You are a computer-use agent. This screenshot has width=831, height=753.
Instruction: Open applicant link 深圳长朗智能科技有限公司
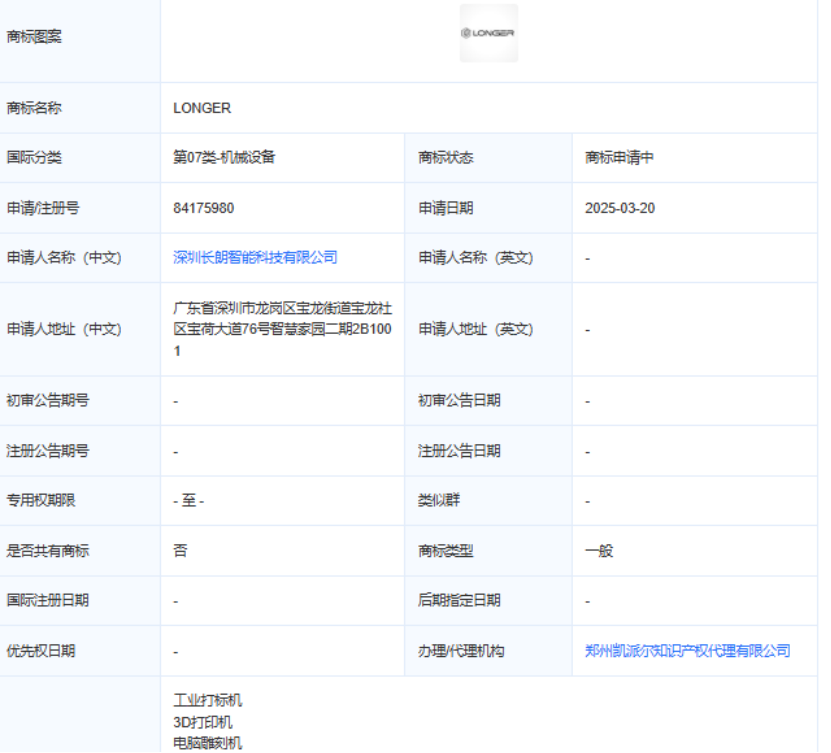click(x=255, y=258)
